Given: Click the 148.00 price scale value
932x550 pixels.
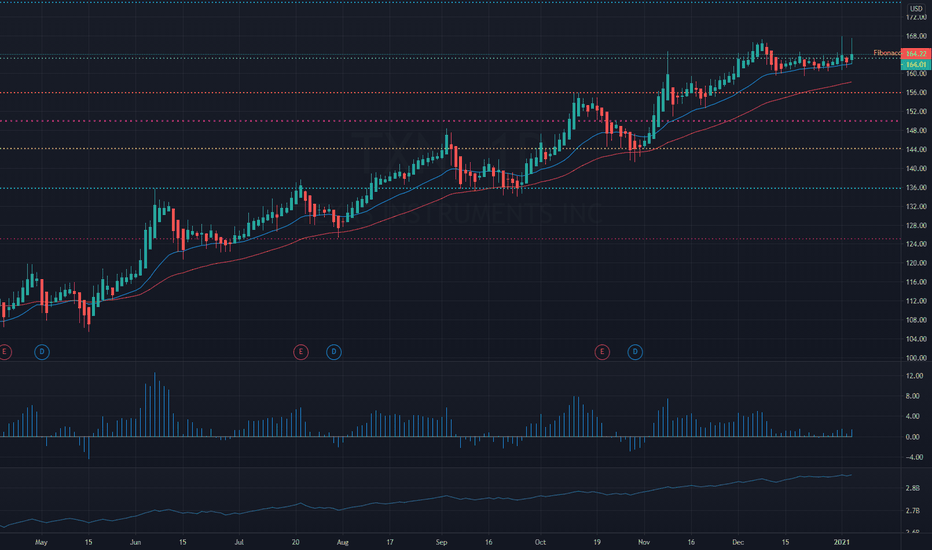Looking at the screenshot, I should tap(916, 131).
